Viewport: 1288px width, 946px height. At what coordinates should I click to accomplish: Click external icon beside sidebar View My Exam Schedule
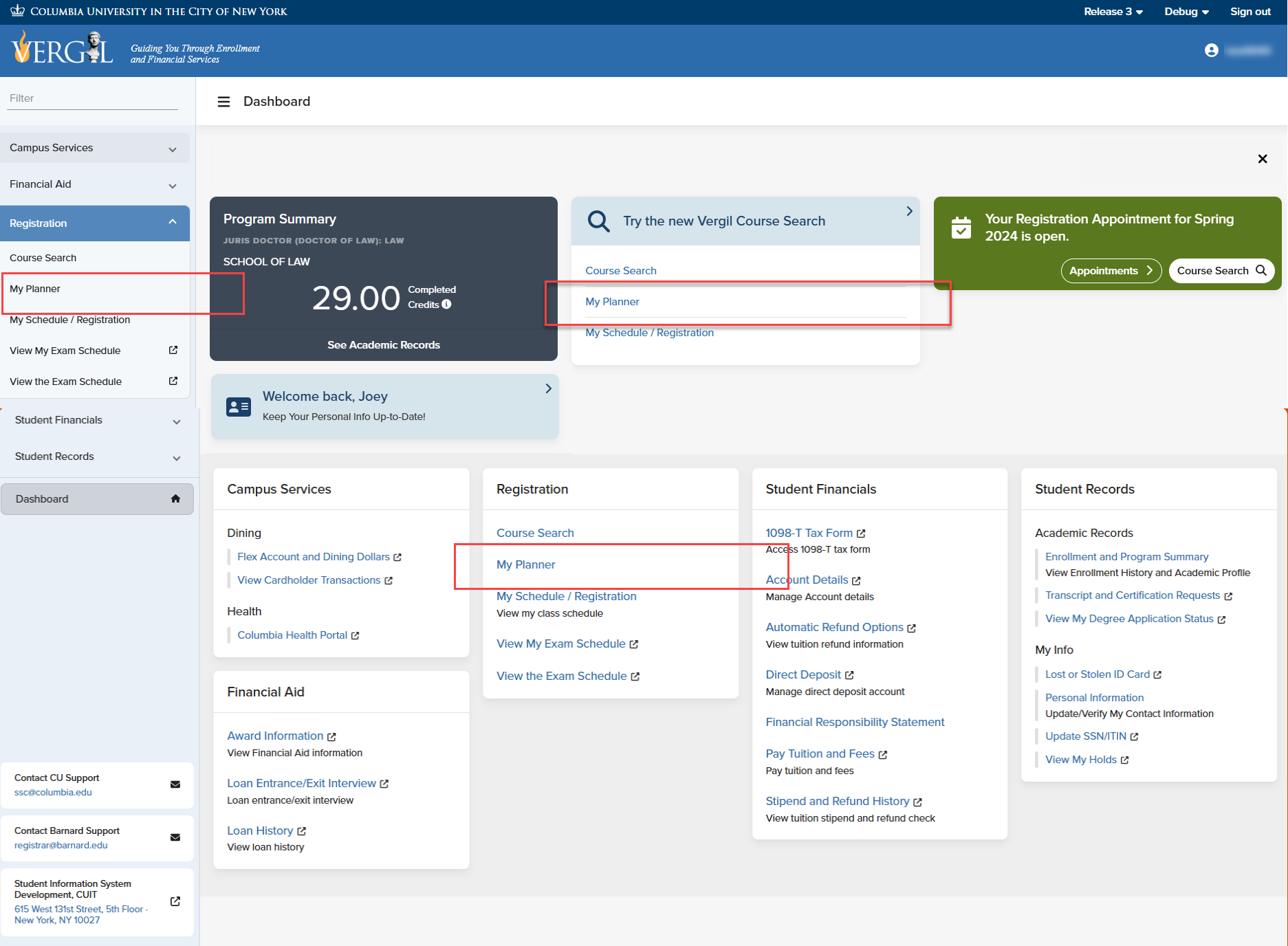(x=173, y=350)
